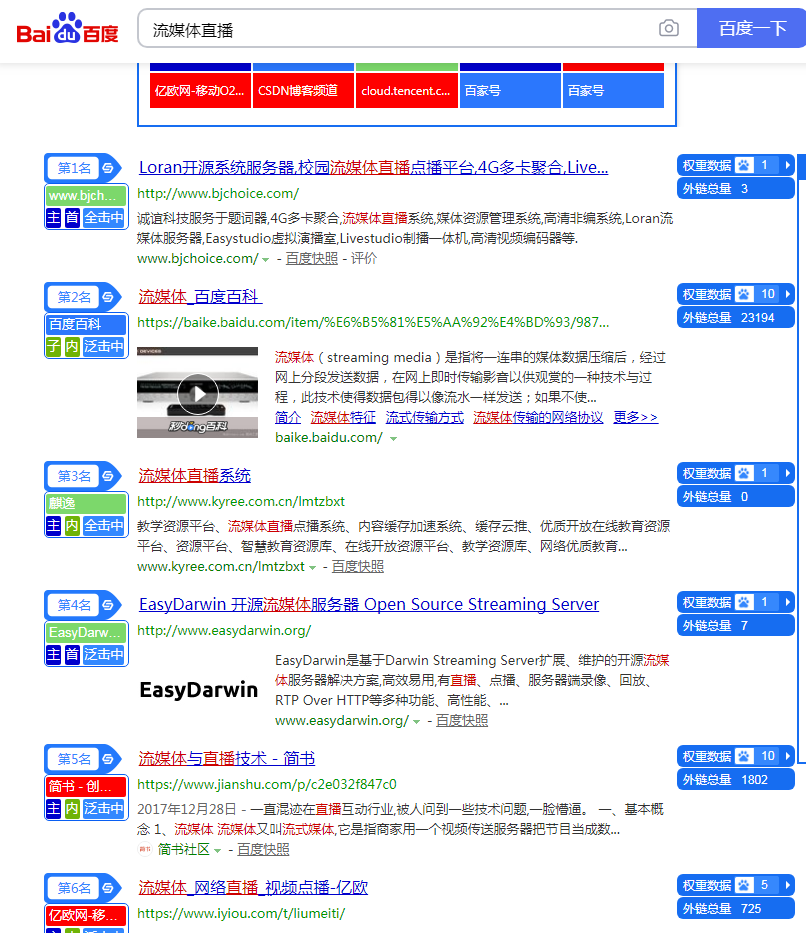Click paw icon in EasyDarwin result's 权重数据
The height and width of the screenshot is (933, 806).
(744, 603)
